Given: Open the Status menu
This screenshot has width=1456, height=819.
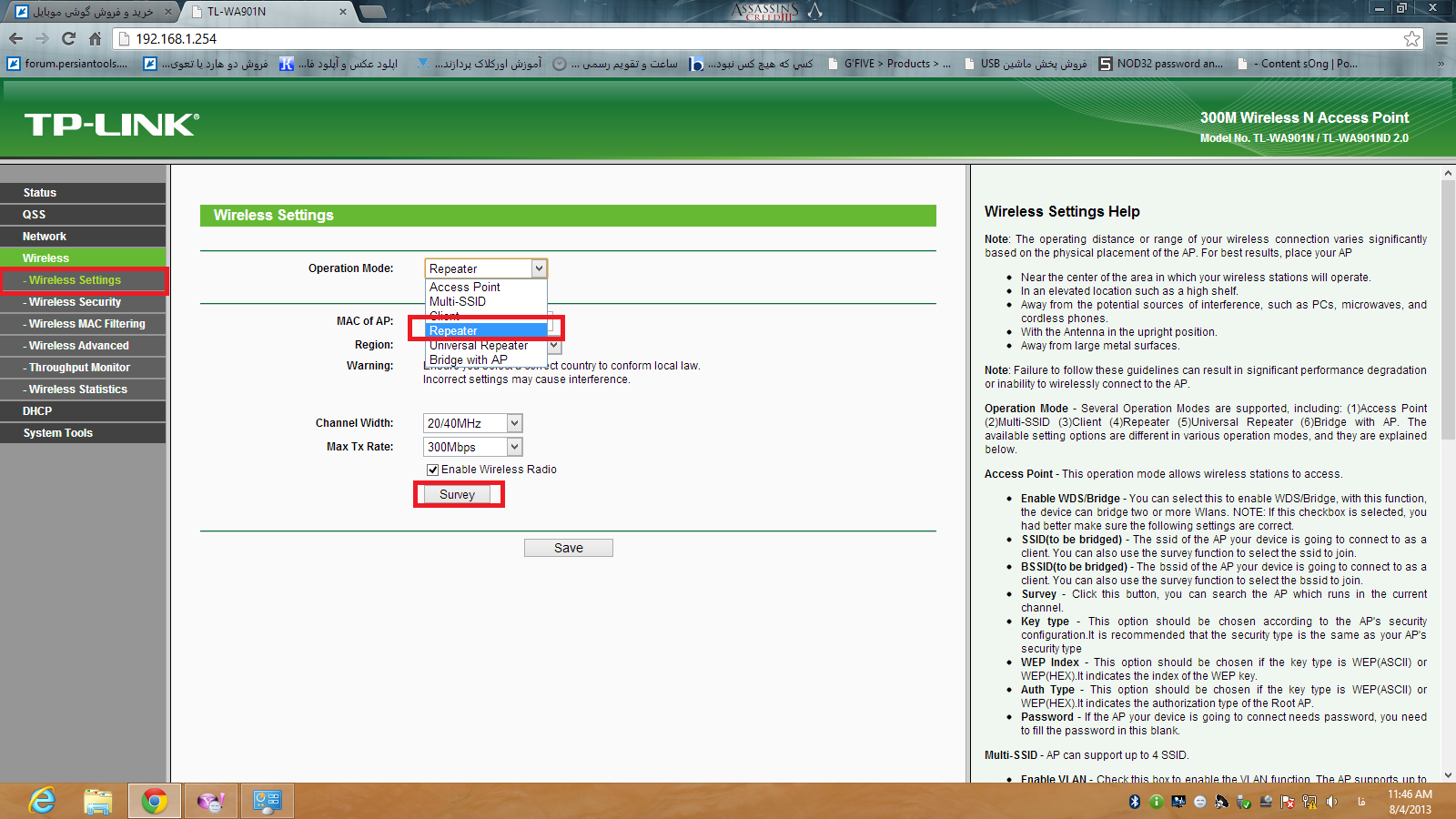Looking at the screenshot, I should click(83, 193).
